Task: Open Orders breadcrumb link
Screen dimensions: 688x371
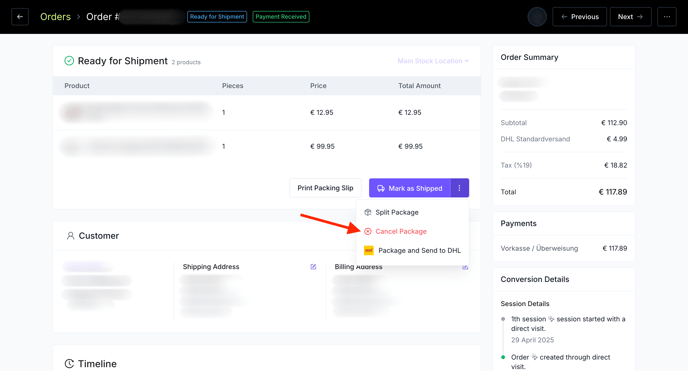Action: point(55,17)
